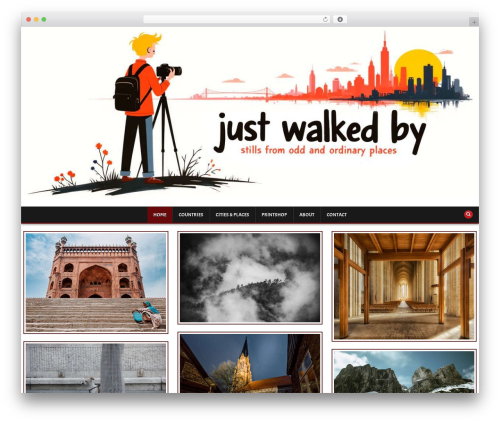Open the Countries menu item
The height and width of the screenshot is (423, 500).
coord(191,215)
